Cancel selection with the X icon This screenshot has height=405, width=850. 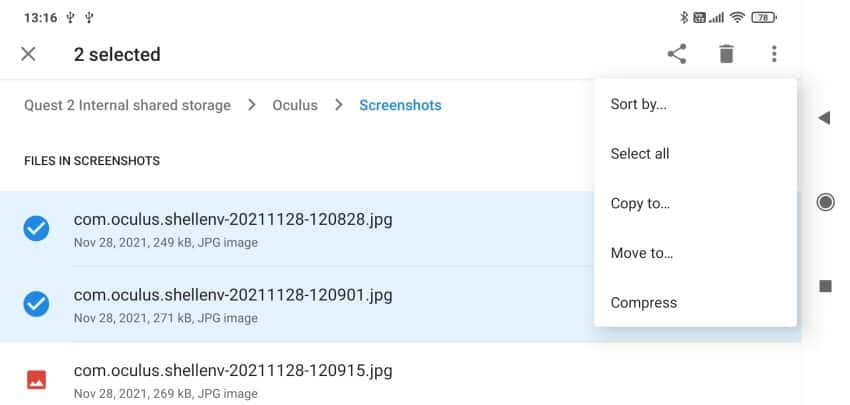tap(28, 54)
